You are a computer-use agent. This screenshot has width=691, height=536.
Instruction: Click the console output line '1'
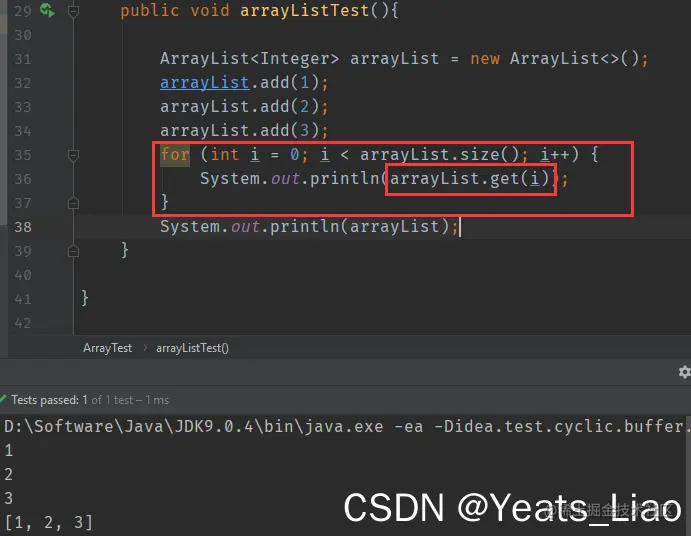9,450
